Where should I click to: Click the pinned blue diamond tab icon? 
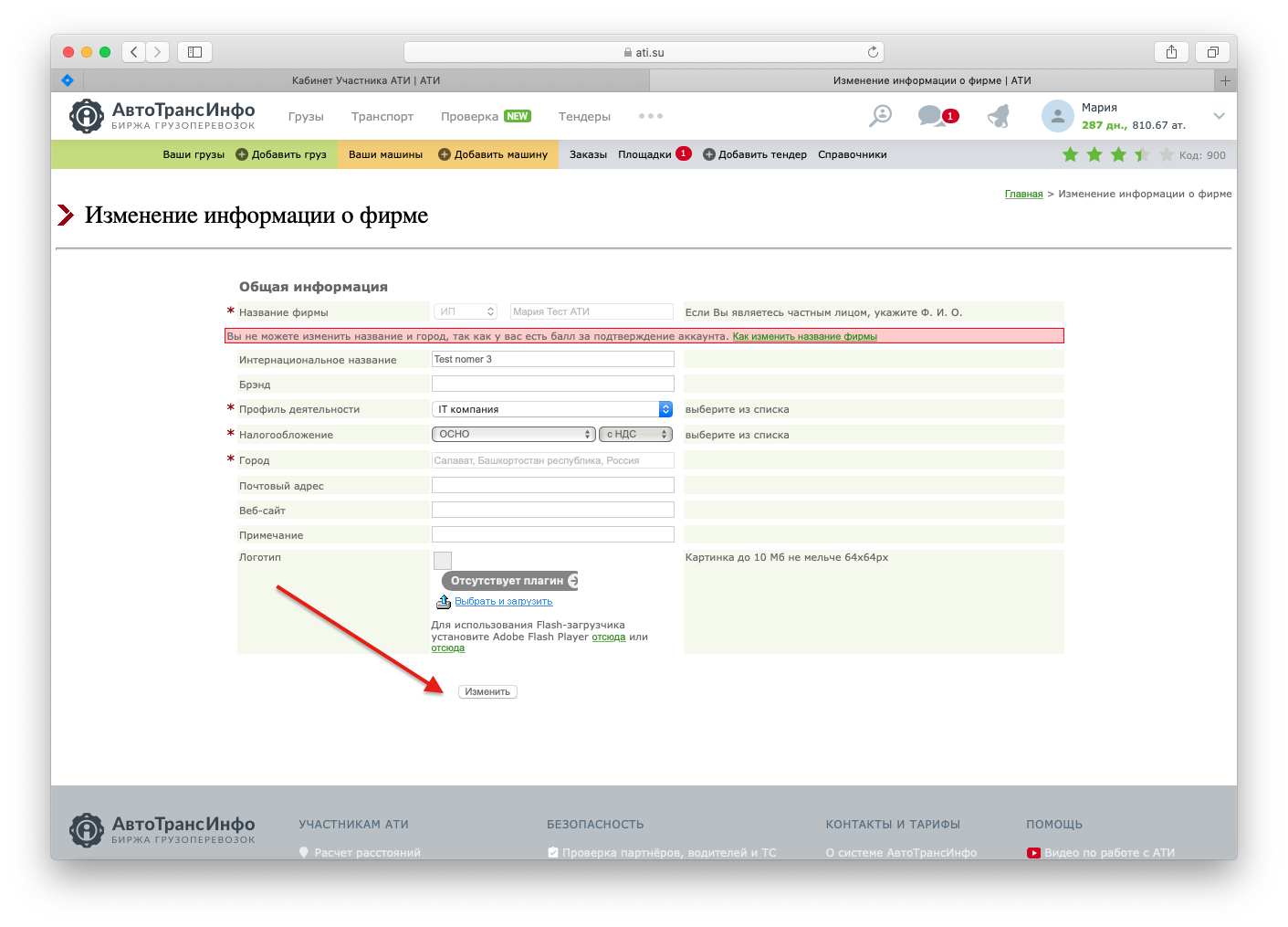point(67,80)
